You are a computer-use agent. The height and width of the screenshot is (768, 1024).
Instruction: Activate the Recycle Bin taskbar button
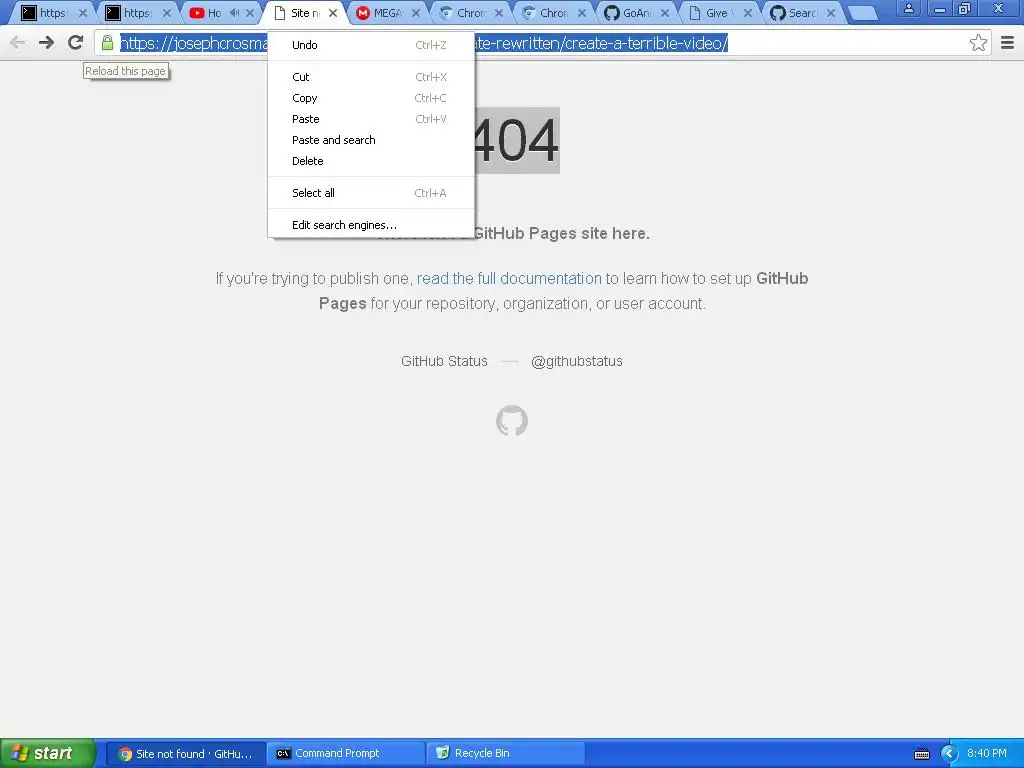[x=505, y=754]
